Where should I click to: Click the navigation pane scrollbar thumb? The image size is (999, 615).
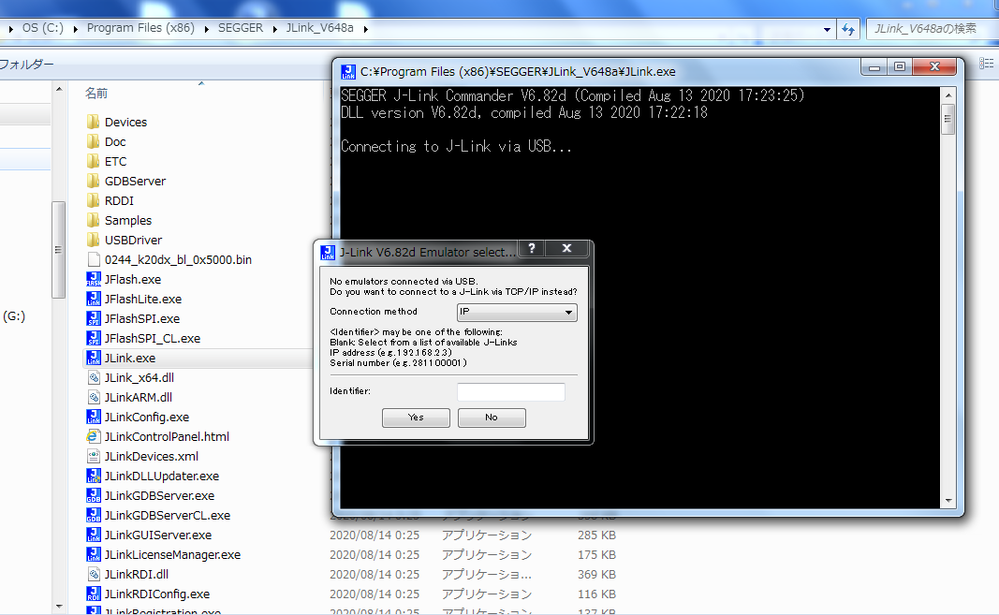click(59, 250)
